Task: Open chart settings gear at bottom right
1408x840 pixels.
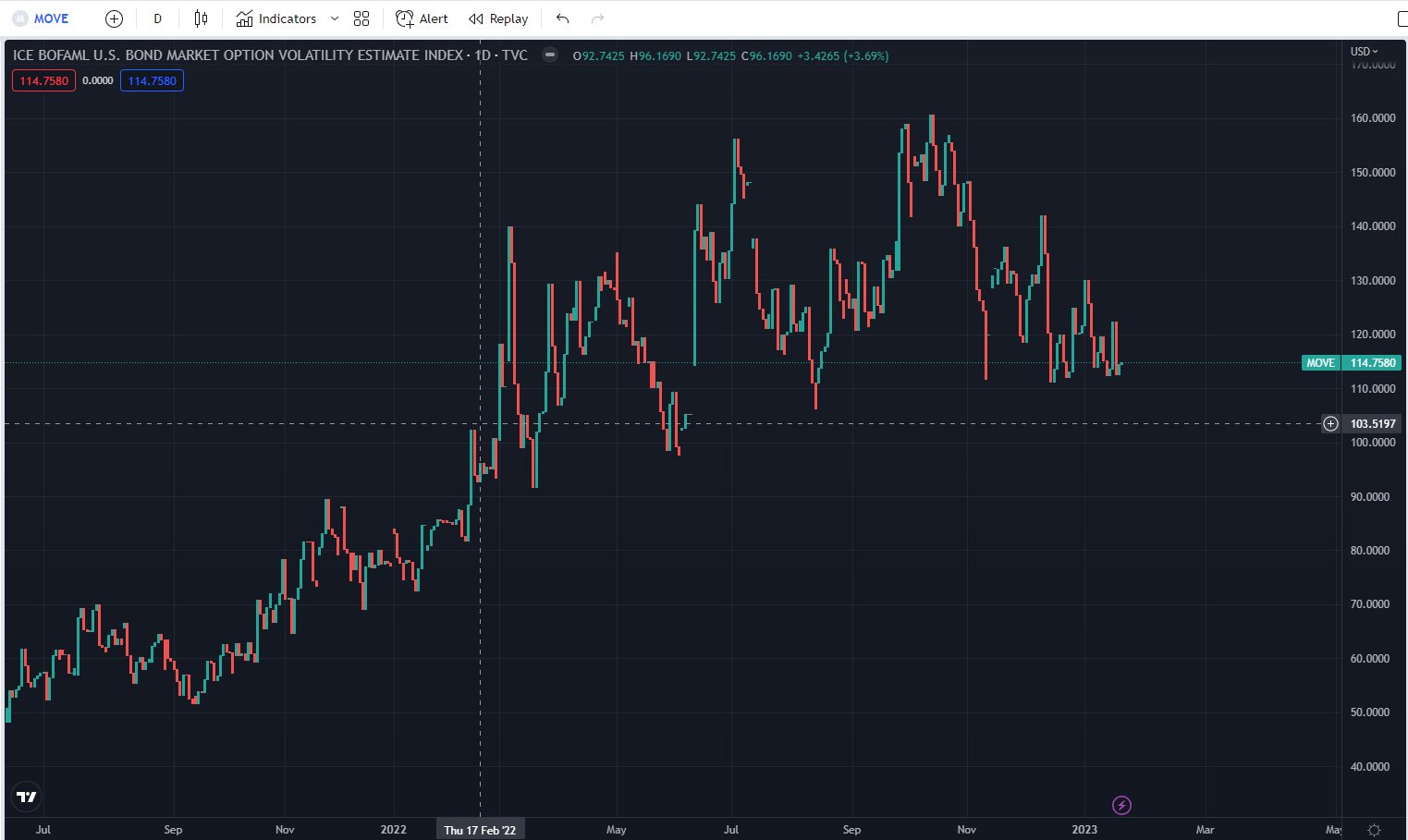Action: click(x=1375, y=829)
